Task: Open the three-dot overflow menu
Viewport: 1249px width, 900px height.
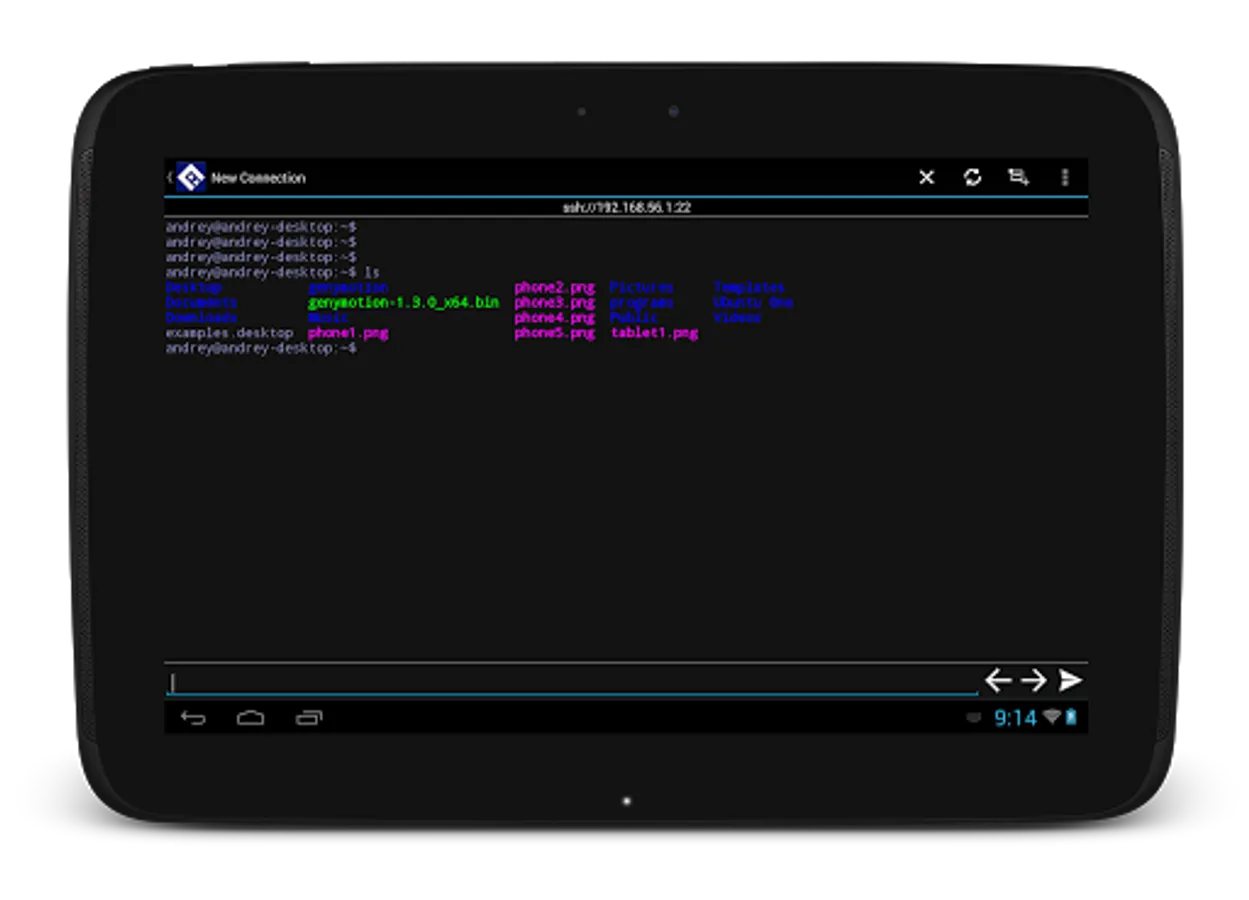Action: (1065, 177)
